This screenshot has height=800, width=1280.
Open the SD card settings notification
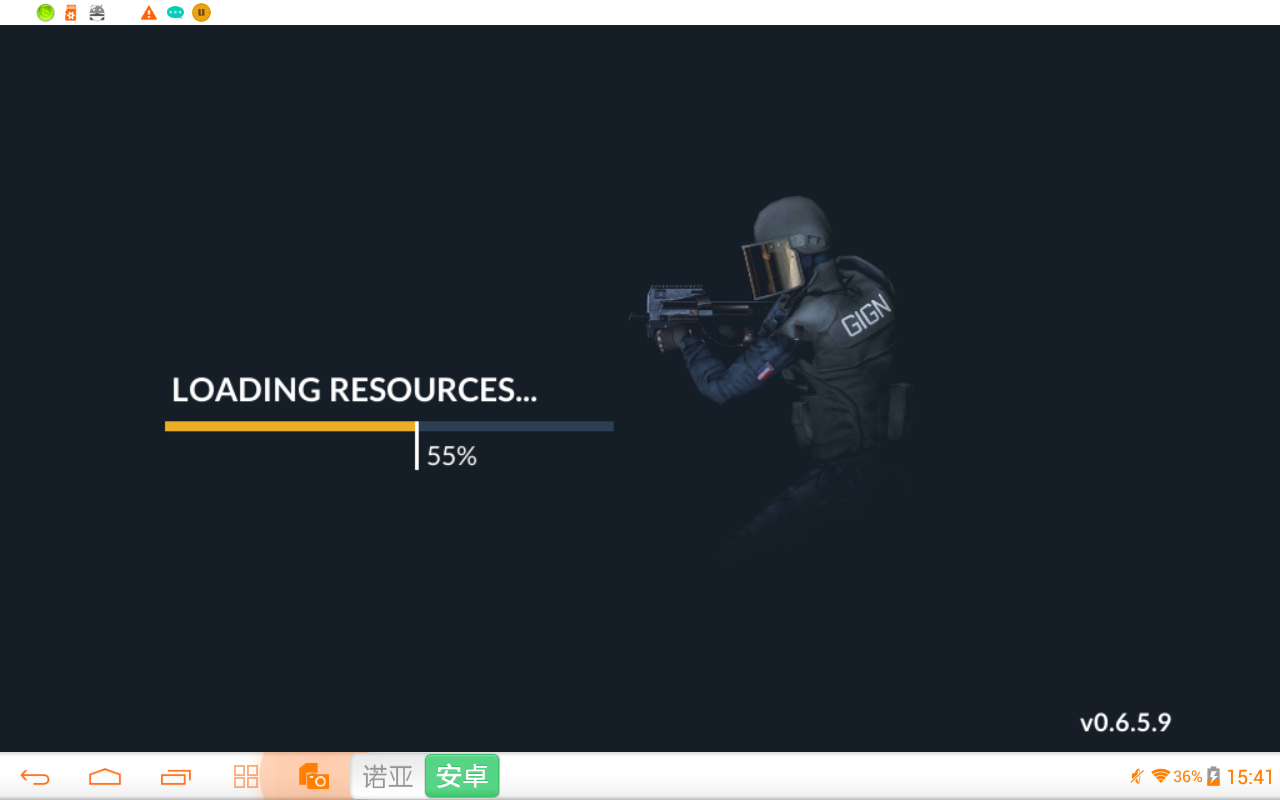coord(70,13)
